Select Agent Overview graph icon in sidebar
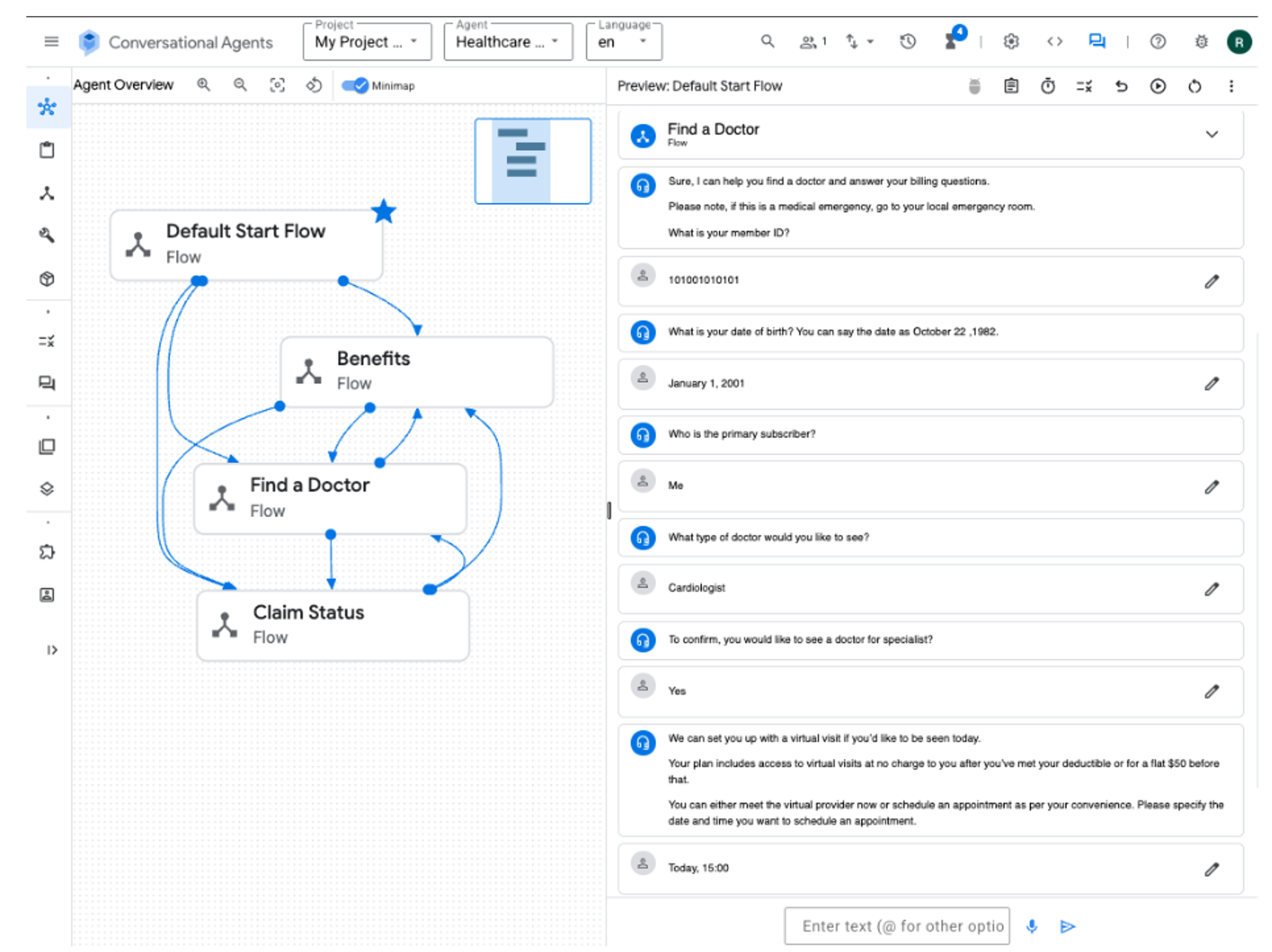Screen dimensions: 1272x952 47,107
